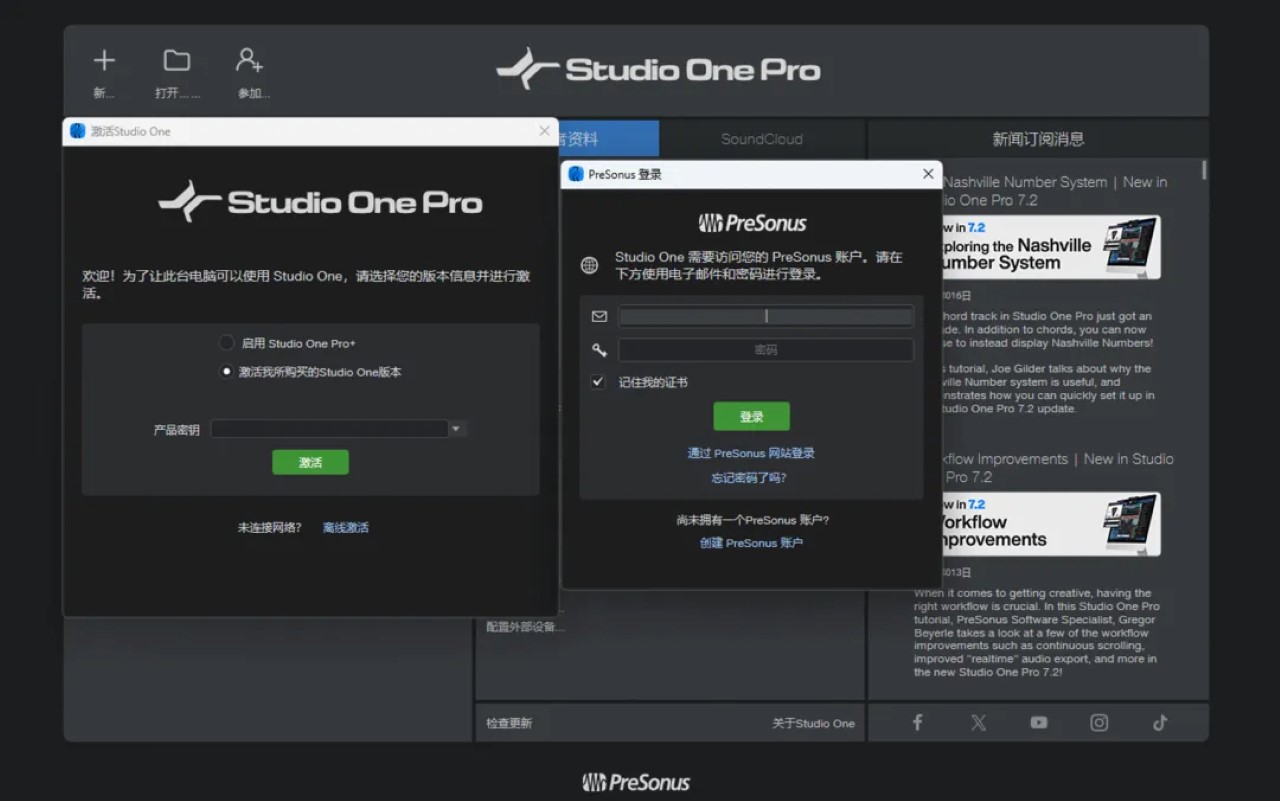This screenshot has width=1280, height=801.
Task: Click the 未连接网络? text
Action: [269, 528]
